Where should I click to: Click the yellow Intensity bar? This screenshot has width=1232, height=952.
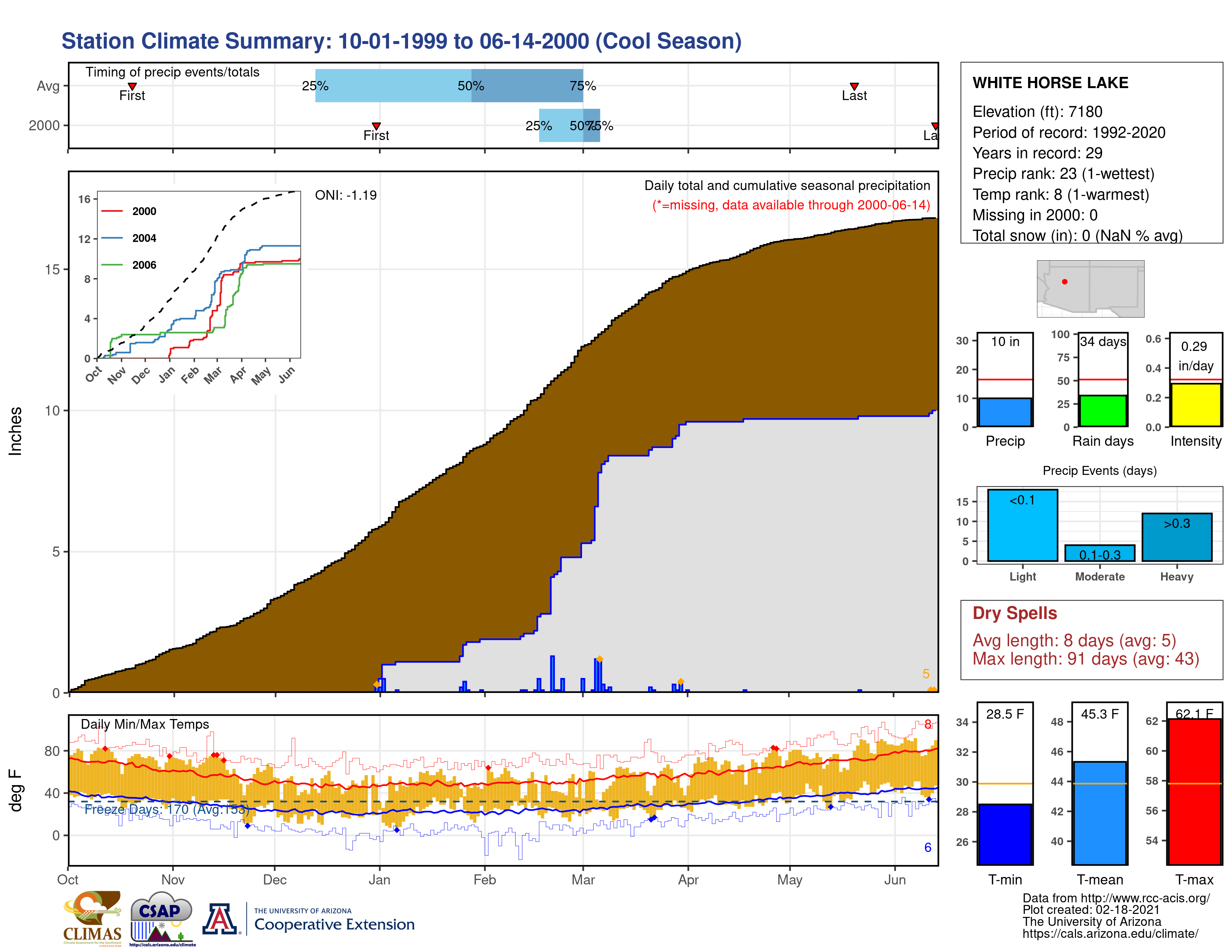pos(1195,405)
